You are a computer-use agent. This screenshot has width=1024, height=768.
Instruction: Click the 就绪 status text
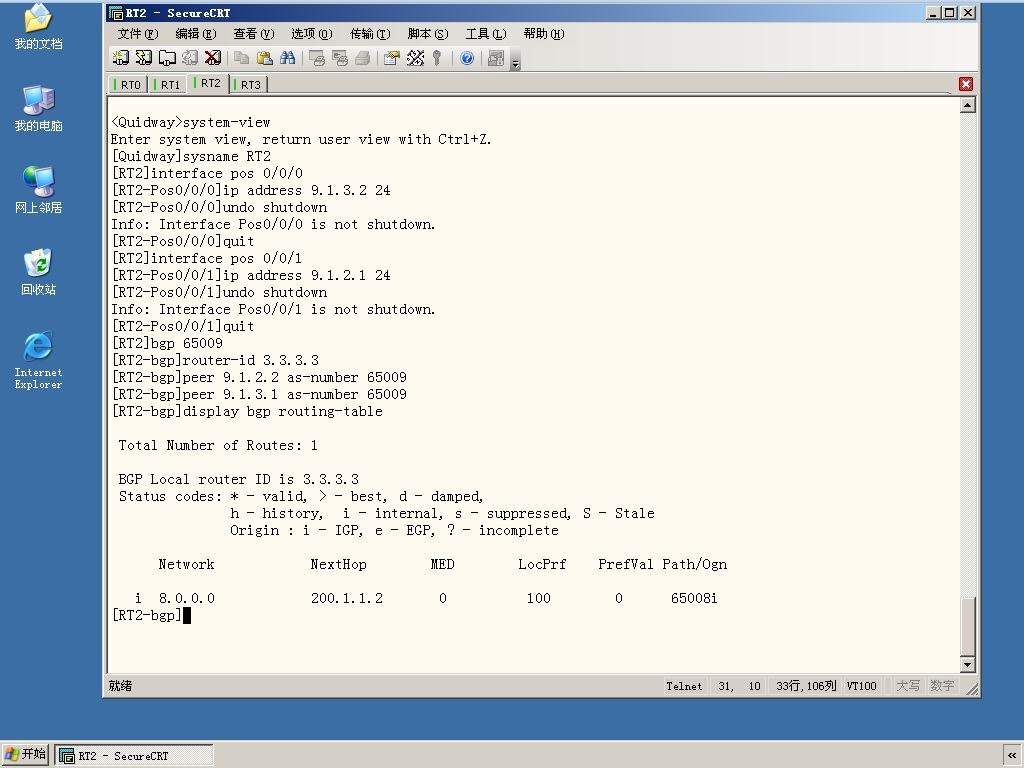click(120, 686)
